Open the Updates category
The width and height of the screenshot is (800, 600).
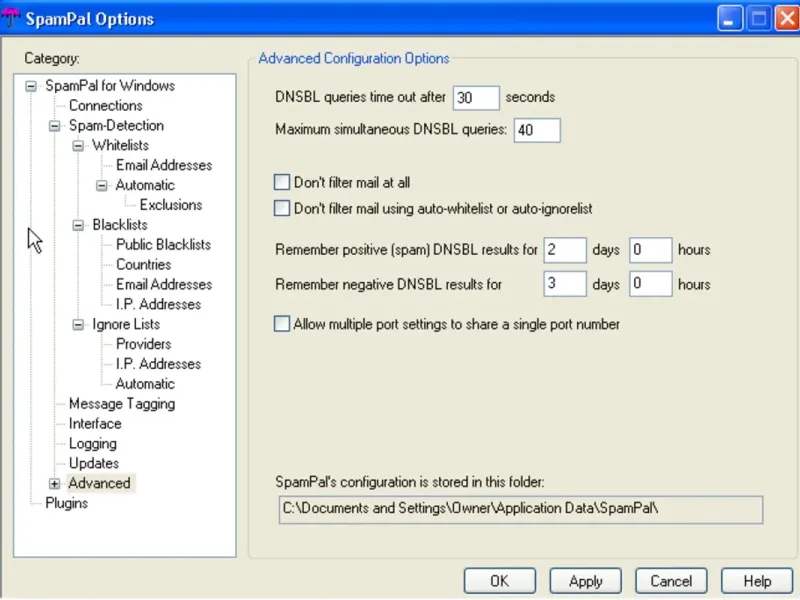click(x=94, y=463)
